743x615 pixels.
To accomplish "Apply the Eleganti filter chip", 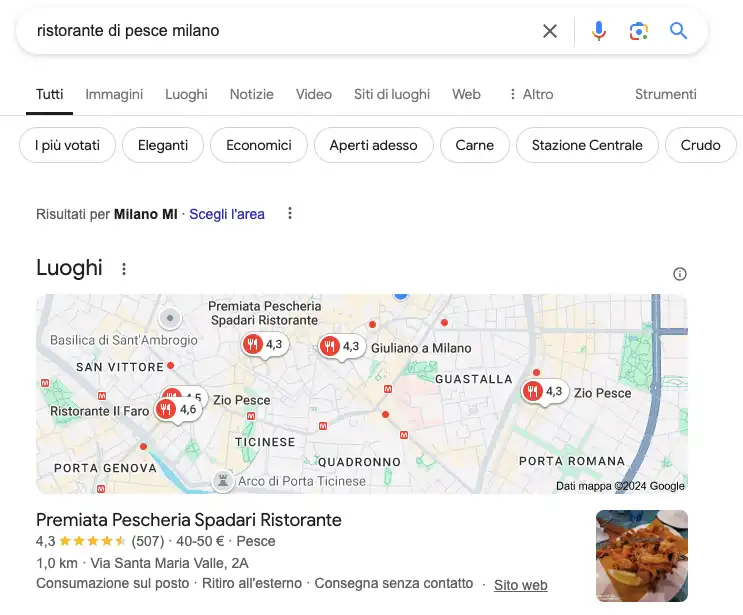I will coord(163,145).
